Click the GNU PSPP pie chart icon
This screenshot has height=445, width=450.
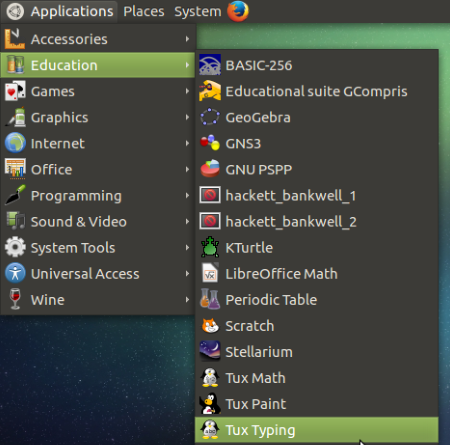(210, 169)
